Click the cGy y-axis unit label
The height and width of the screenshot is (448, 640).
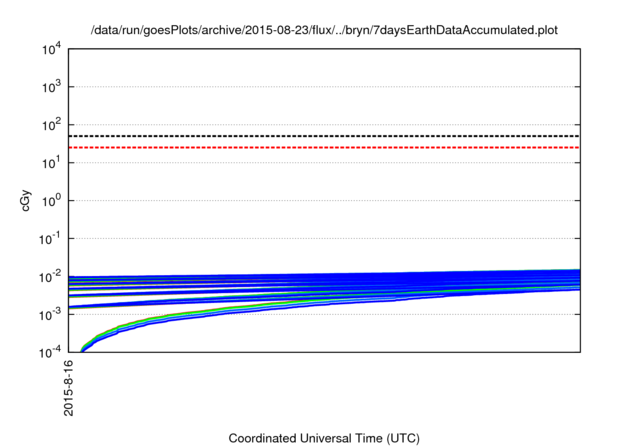26,201
